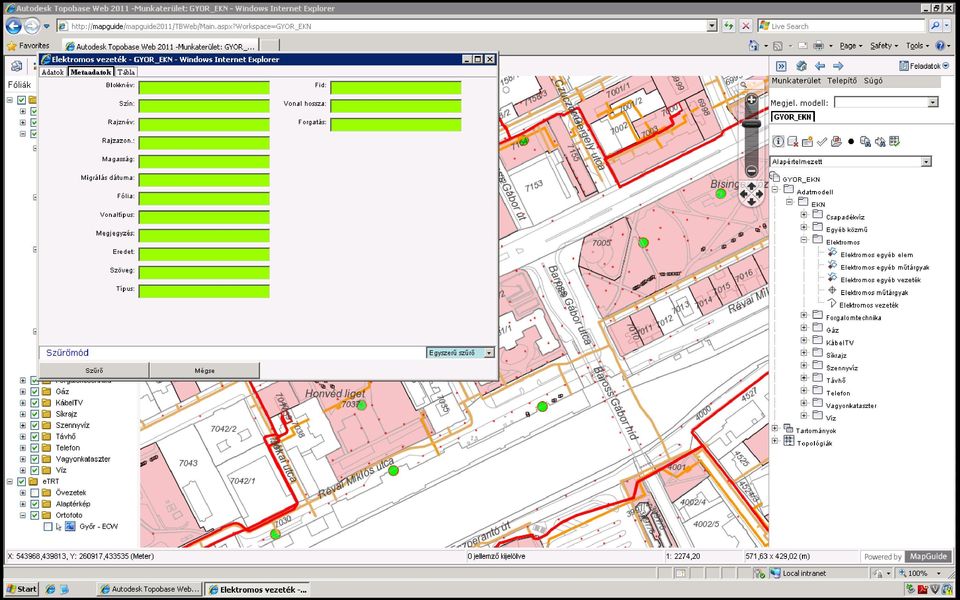Image resolution: width=960 pixels, height=600 pixels.
Task: Click the gray checkmark toolbar icon
Action: point(822,141)
